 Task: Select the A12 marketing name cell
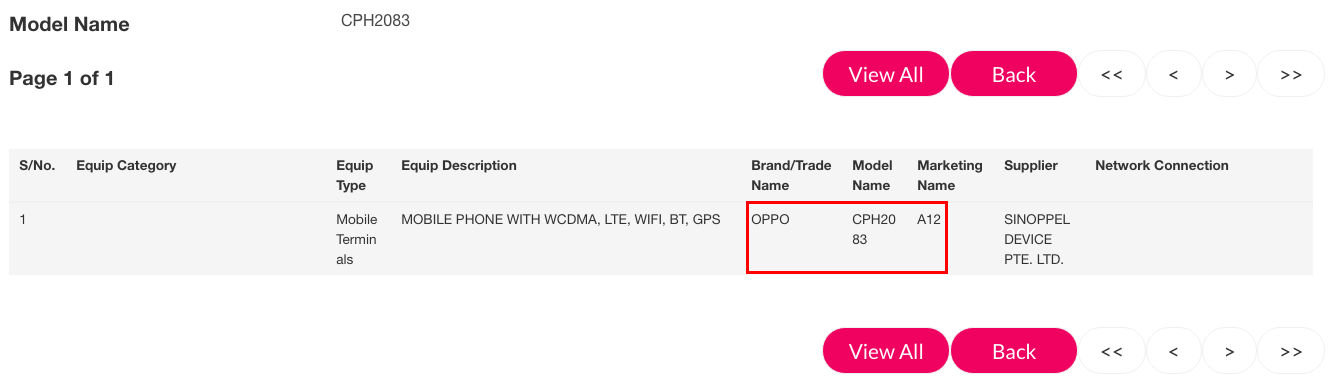click(929, 219)
